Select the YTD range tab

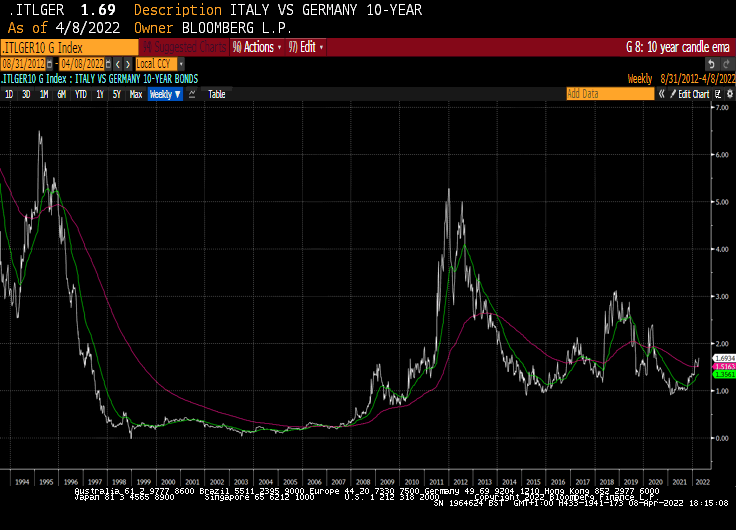pos(81,94)
